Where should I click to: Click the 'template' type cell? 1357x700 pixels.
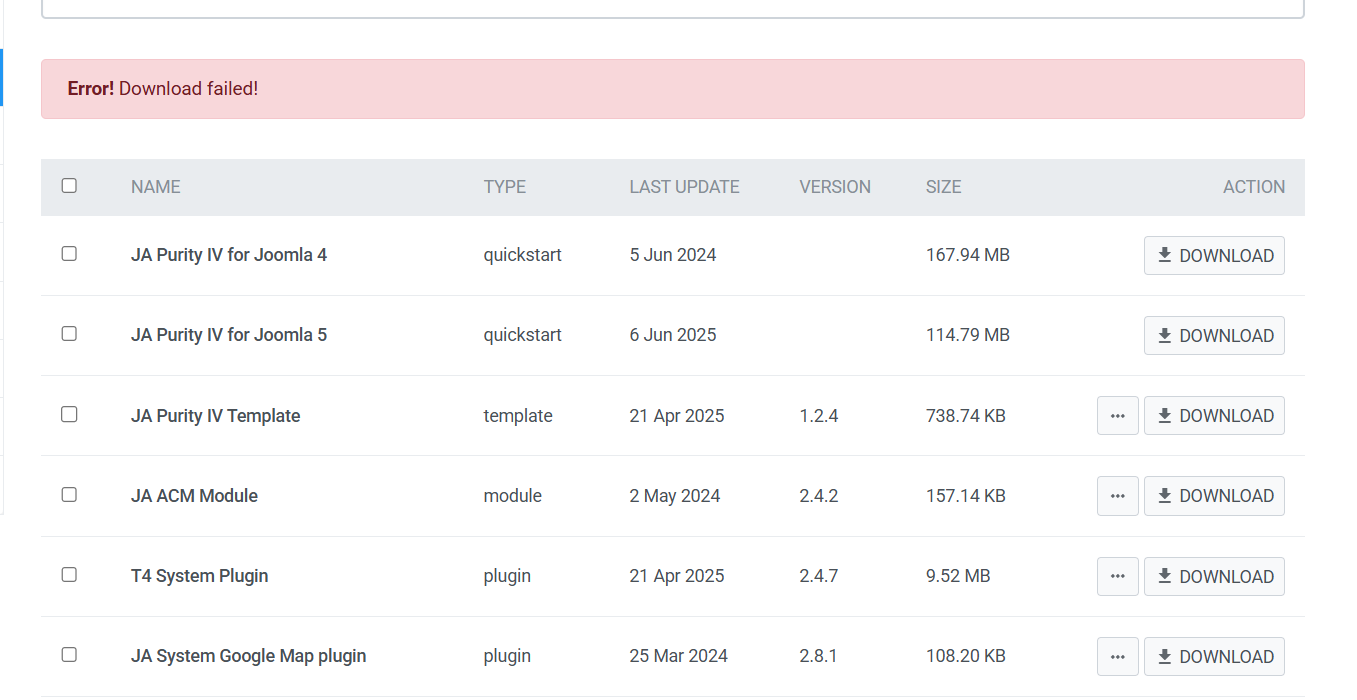coord(518,416)
